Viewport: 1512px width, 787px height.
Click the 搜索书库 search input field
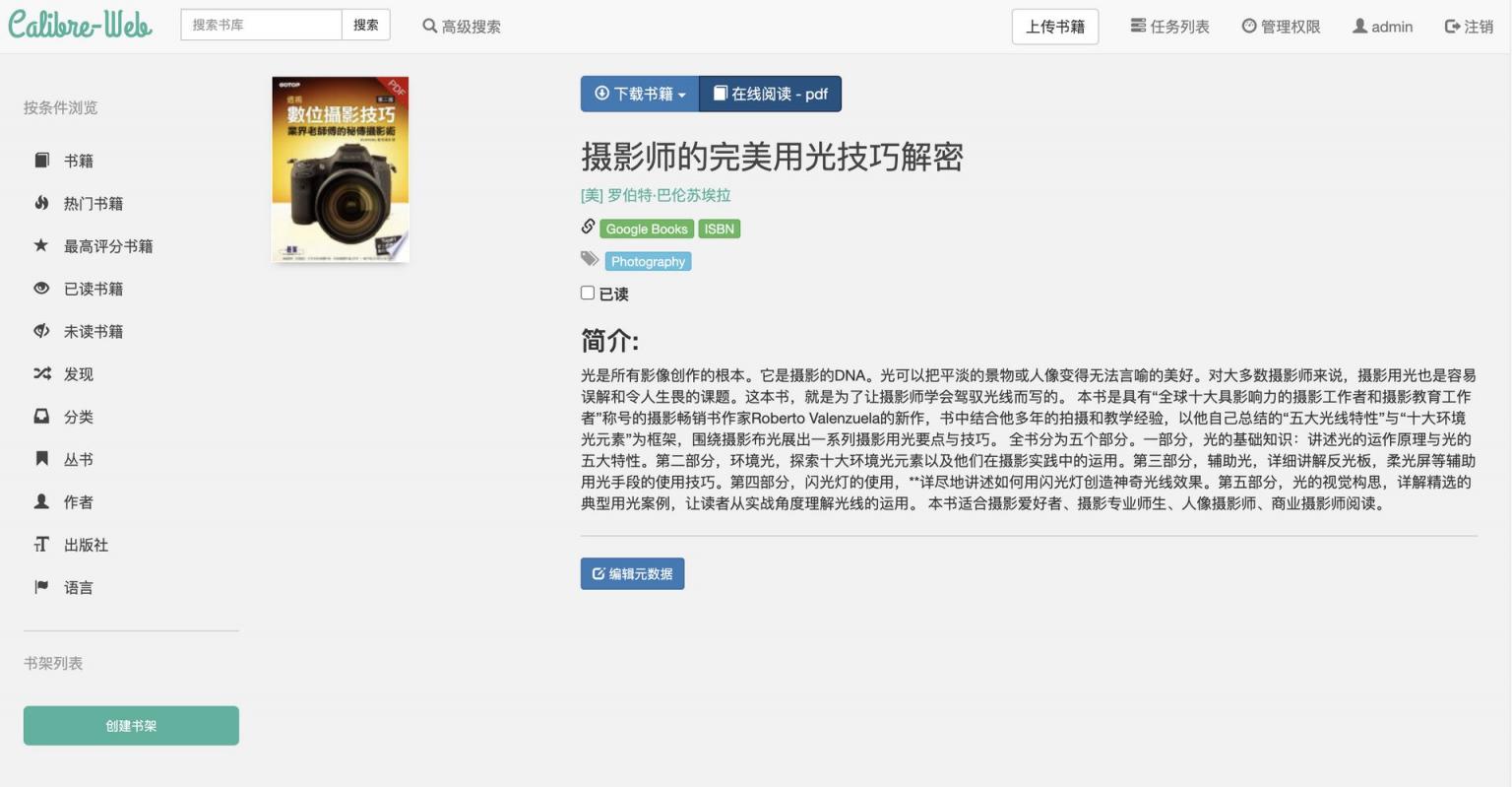[x=261, y=25]
